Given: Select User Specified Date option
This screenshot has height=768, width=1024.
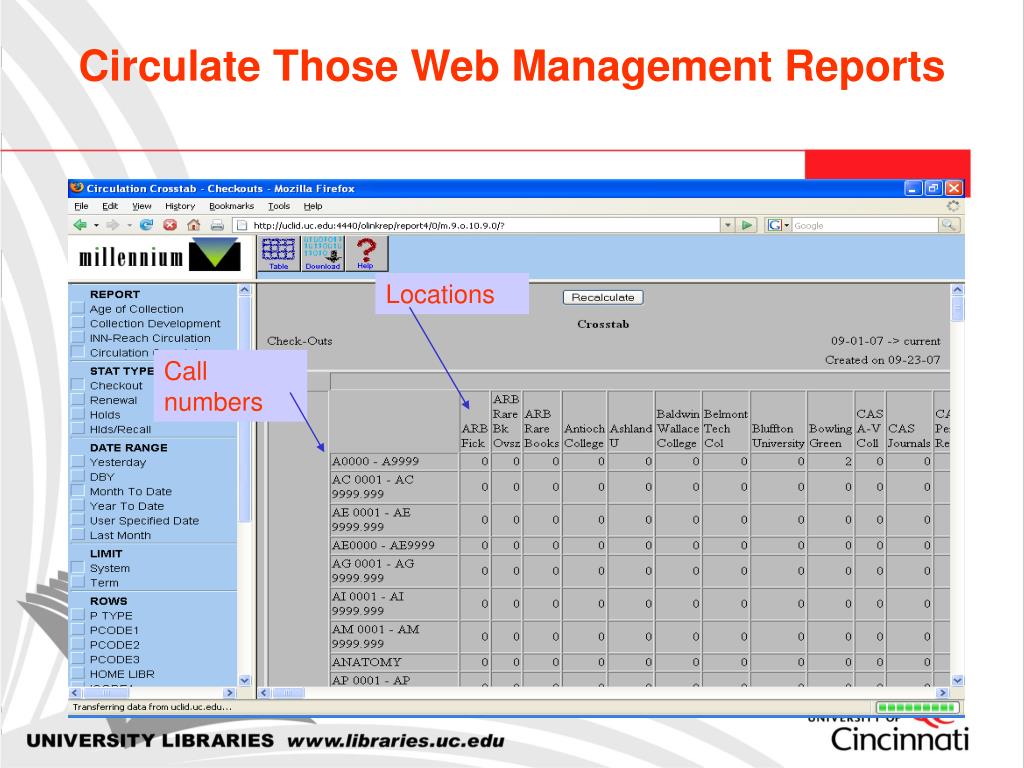Looking at the screenshot, I should 144,520.
